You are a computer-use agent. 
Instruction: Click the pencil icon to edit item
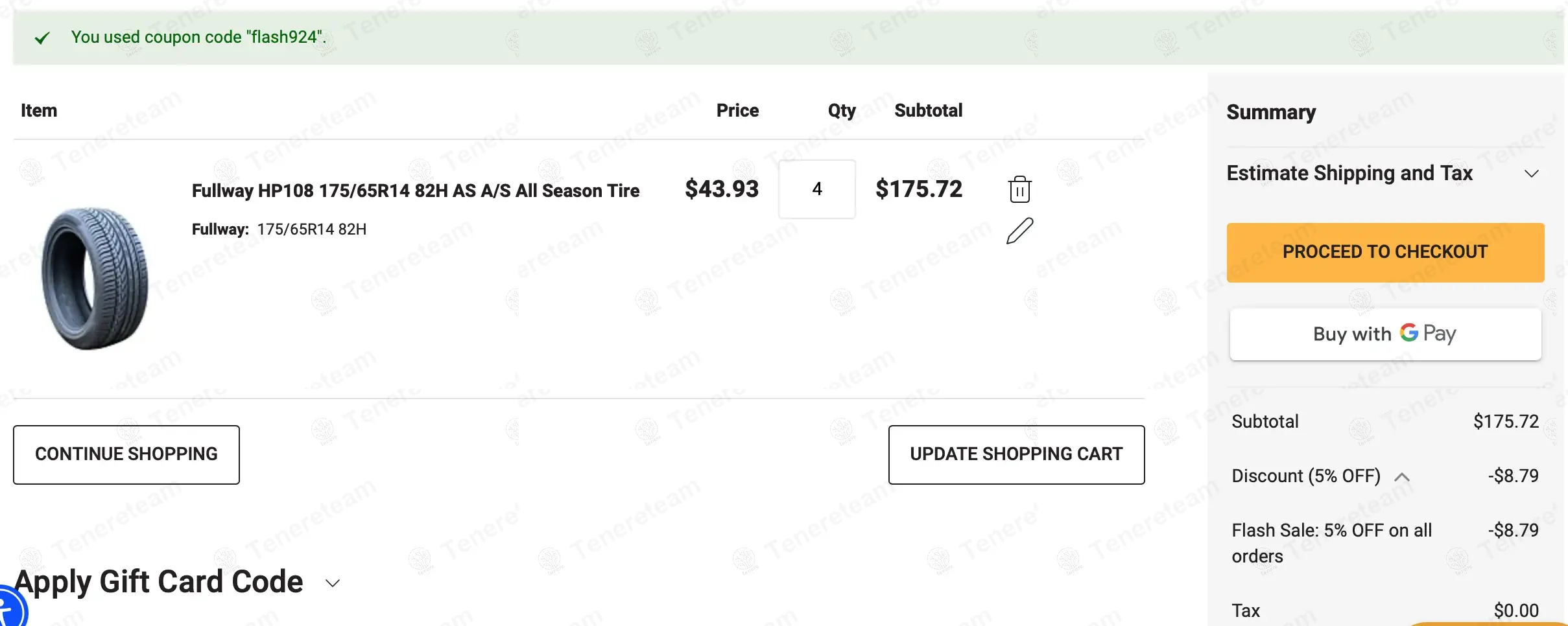(x=1019, y=231)
